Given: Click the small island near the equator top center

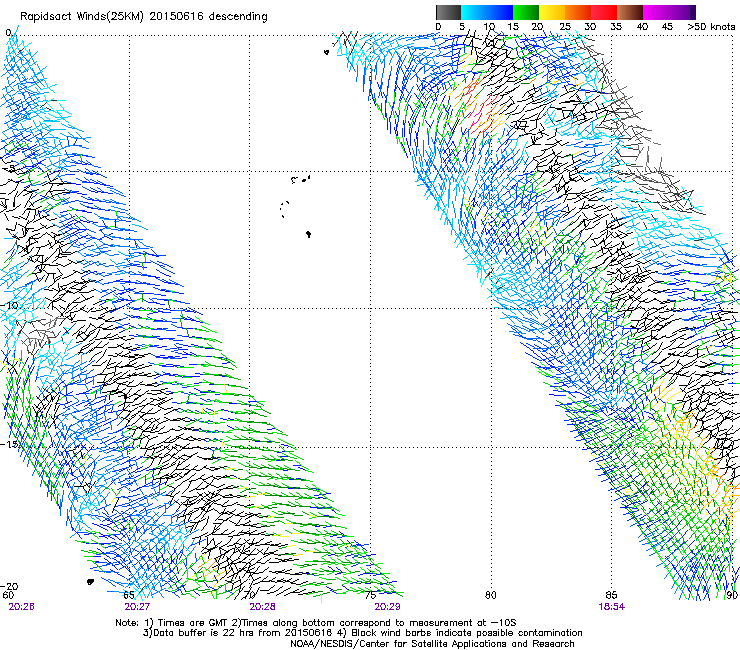Looking at the screenshot, I should pyautogui.click(x=326, y=52).
